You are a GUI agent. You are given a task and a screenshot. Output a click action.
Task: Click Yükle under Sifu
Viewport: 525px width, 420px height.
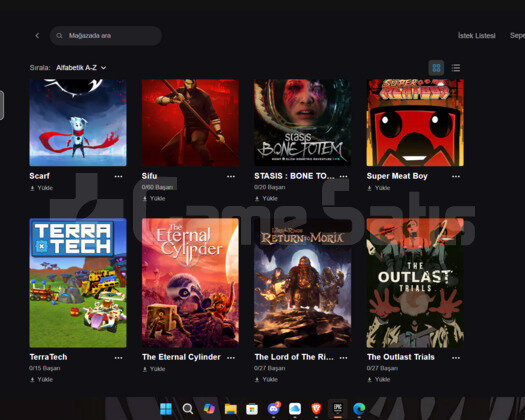tap(154, 198)
